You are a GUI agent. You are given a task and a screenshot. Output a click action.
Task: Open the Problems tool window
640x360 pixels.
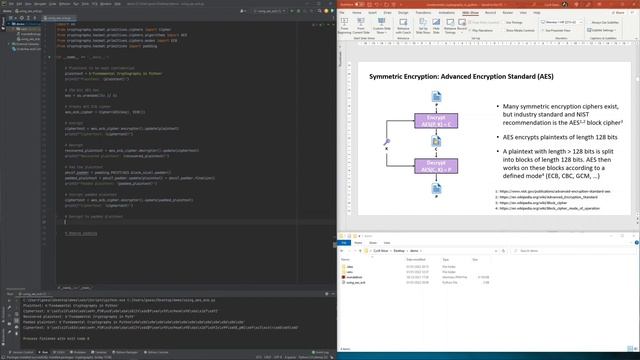[78, 352]
